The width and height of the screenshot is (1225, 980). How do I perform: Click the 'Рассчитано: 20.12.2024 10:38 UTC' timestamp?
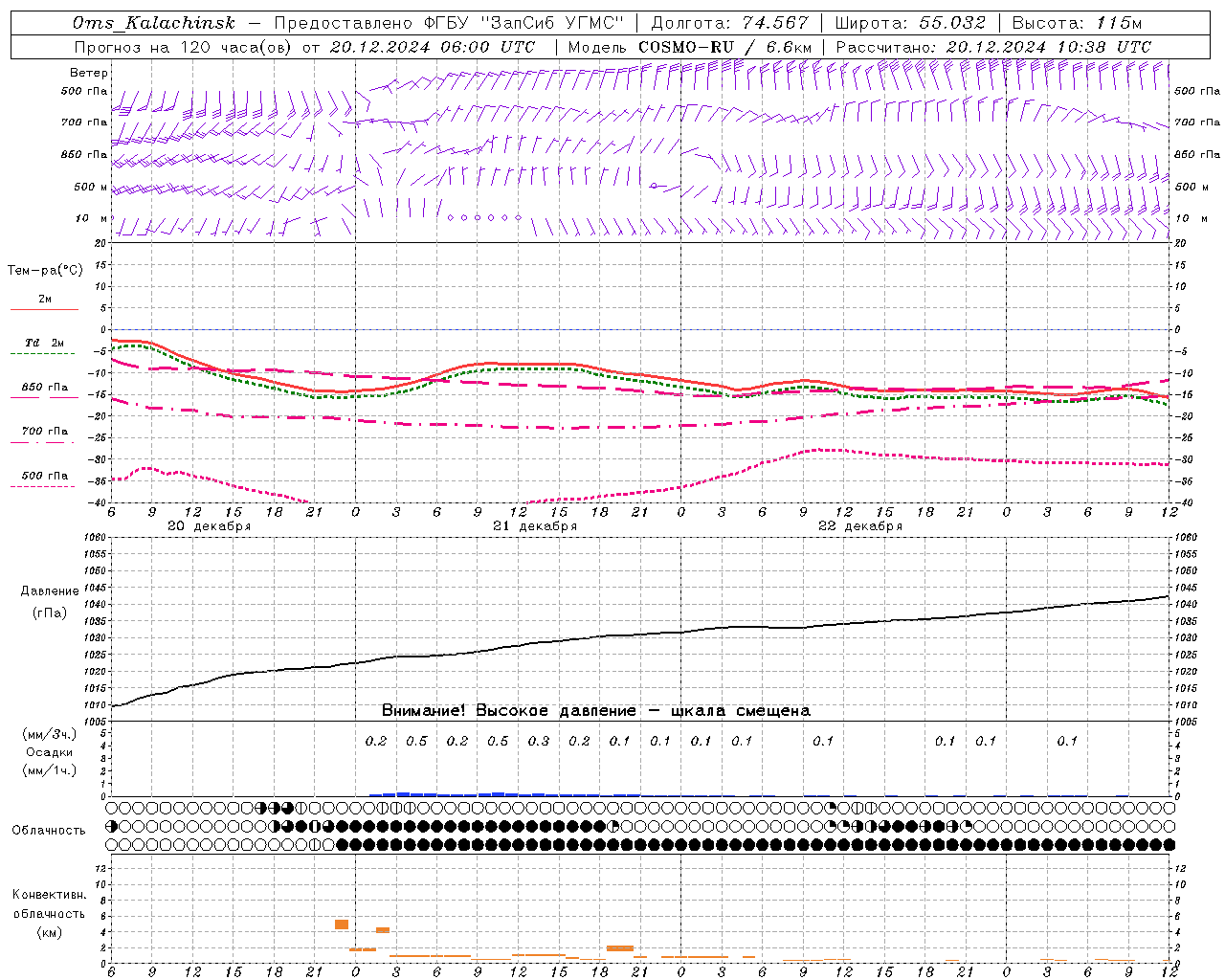coord(993,47)
